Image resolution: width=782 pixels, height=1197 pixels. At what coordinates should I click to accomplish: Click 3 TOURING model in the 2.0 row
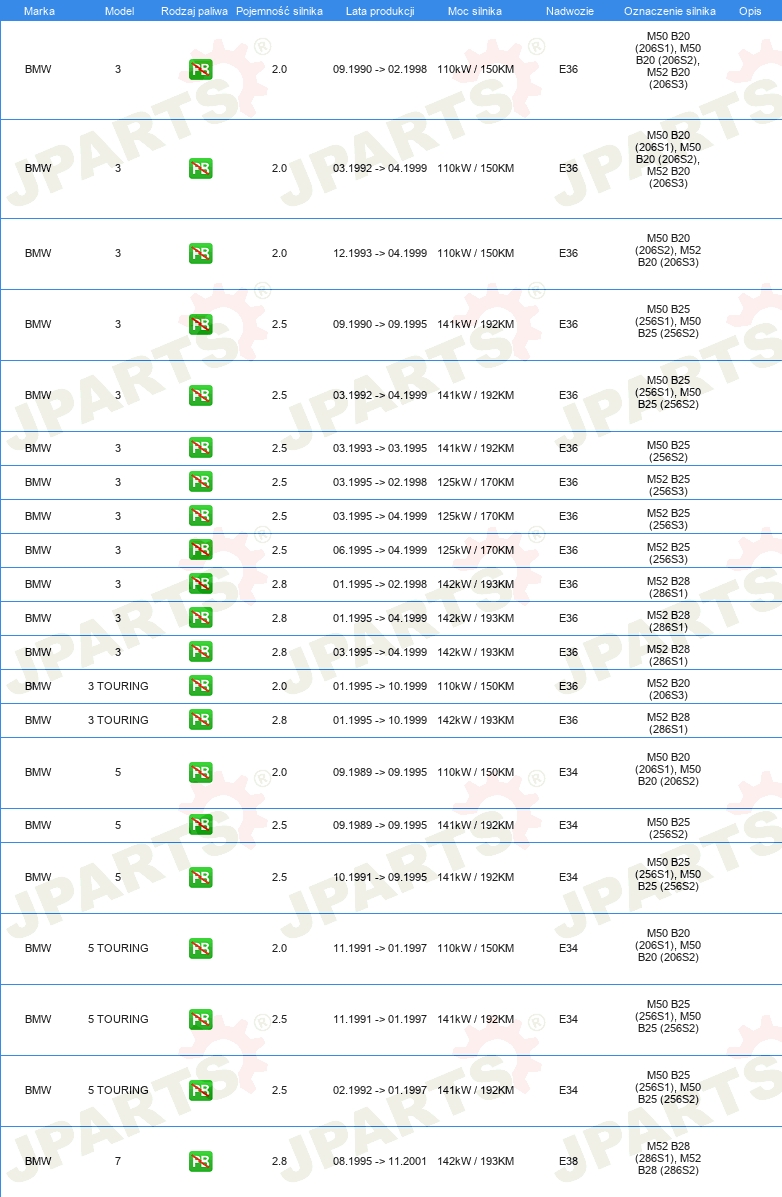[x=118, y=686]
